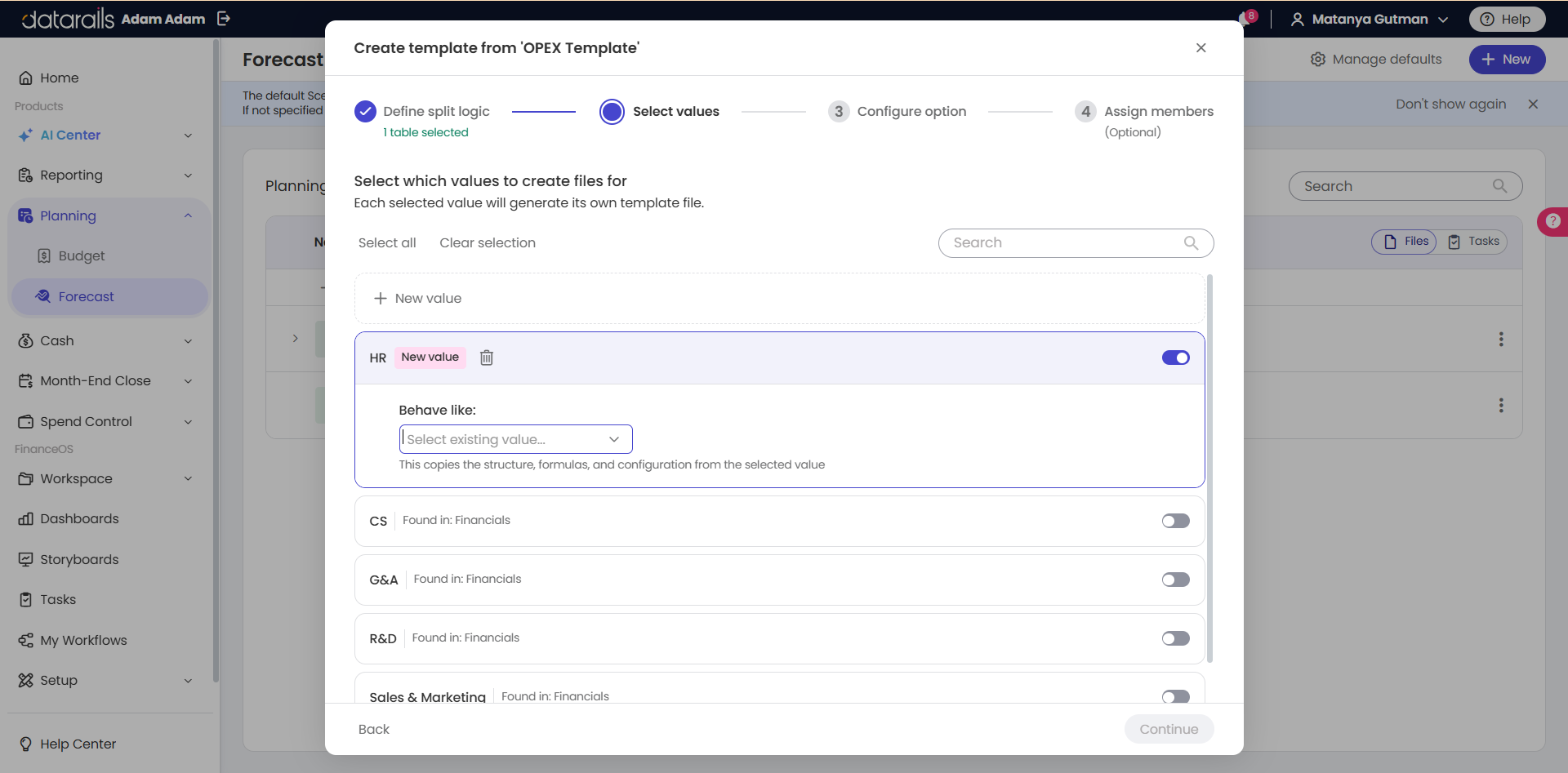This screenshot has height=773, width=1568.
Task: Switch to the Tasks view tab
Action: (1473, 242)
